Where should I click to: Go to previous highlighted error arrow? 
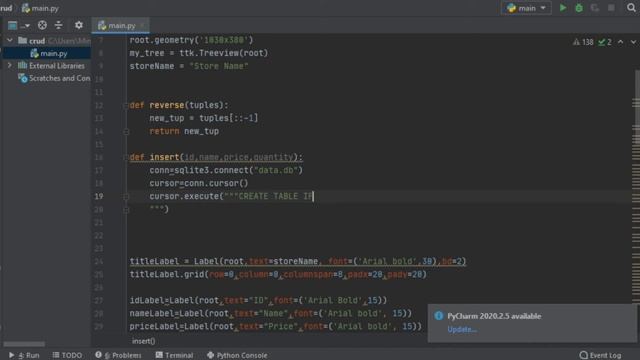[620, 42]
